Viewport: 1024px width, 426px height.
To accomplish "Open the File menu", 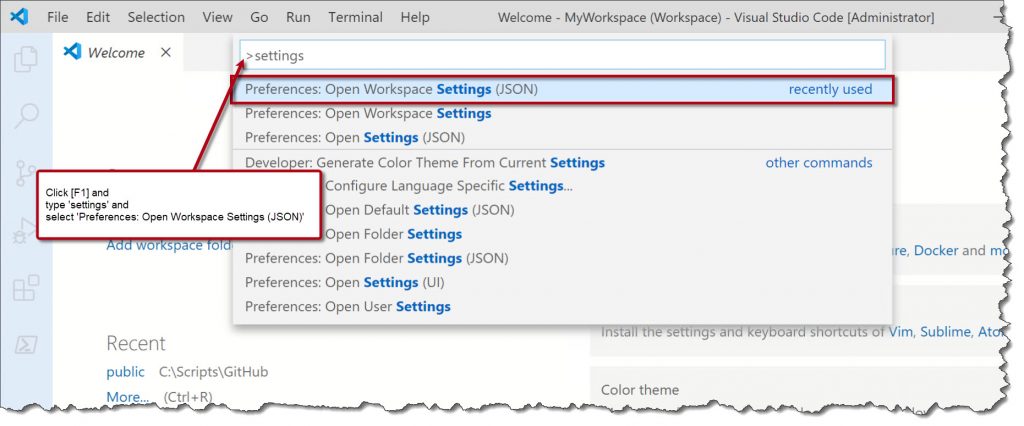I will pos(57,17).
